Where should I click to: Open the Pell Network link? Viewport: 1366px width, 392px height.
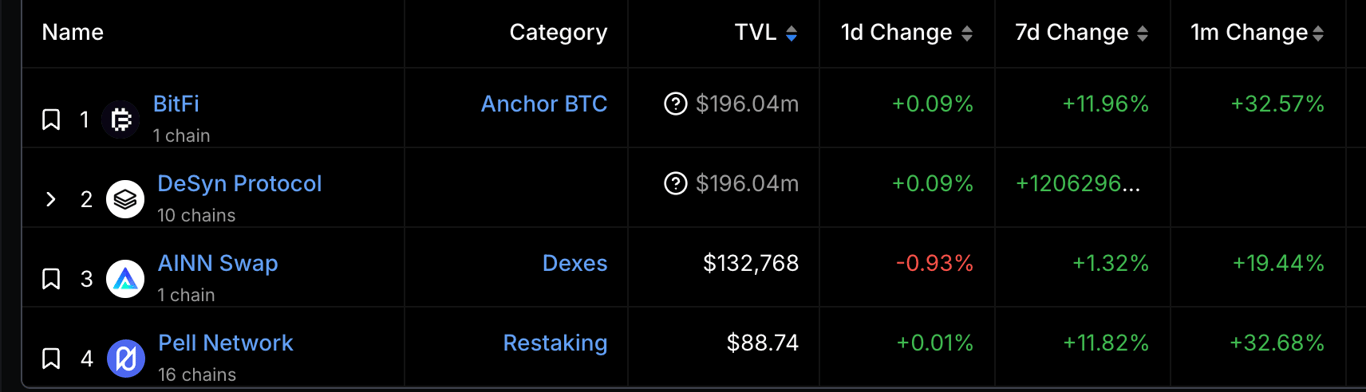[x=226, y=343]
